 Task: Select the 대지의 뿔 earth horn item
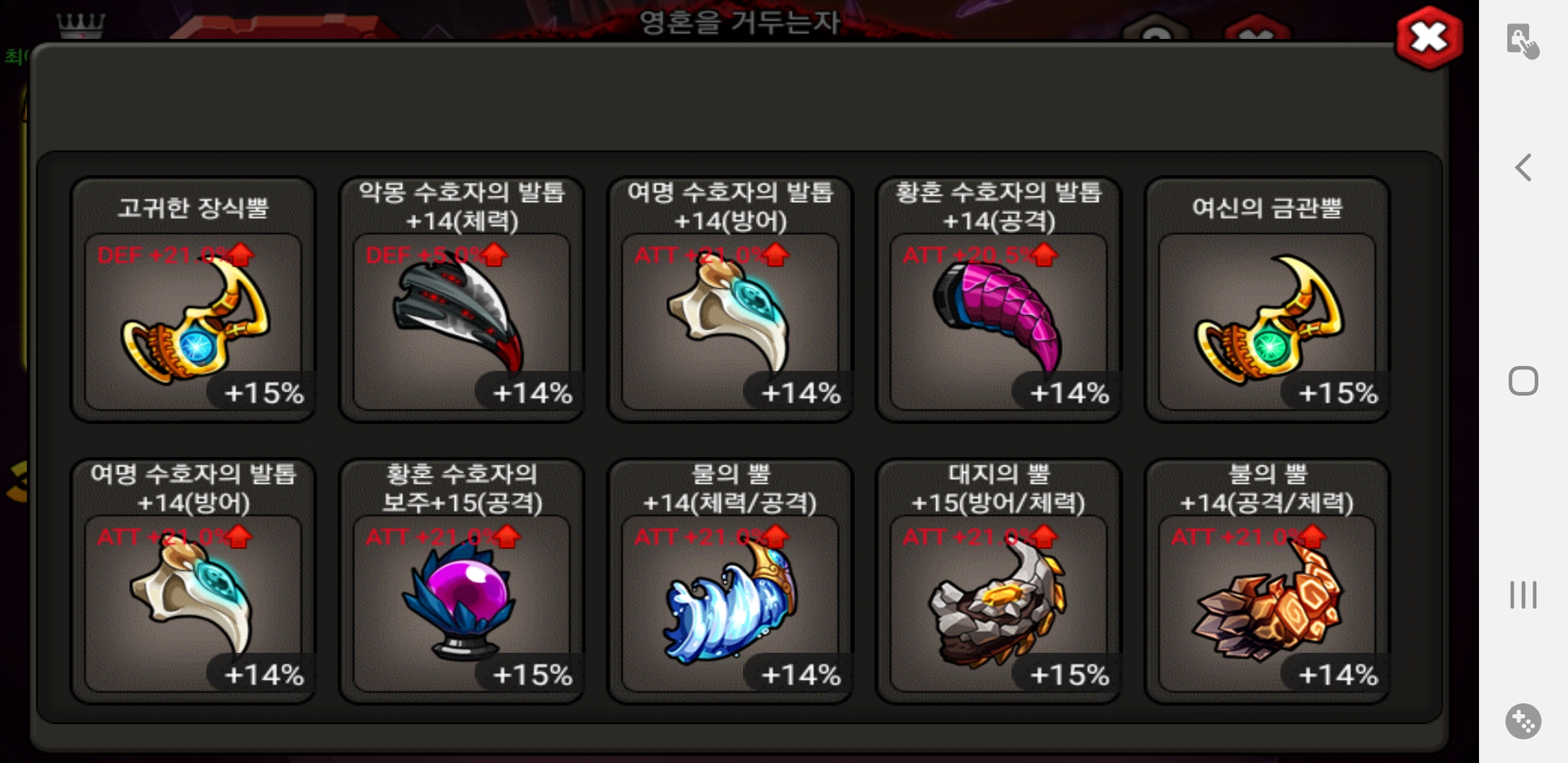(998, 581)
